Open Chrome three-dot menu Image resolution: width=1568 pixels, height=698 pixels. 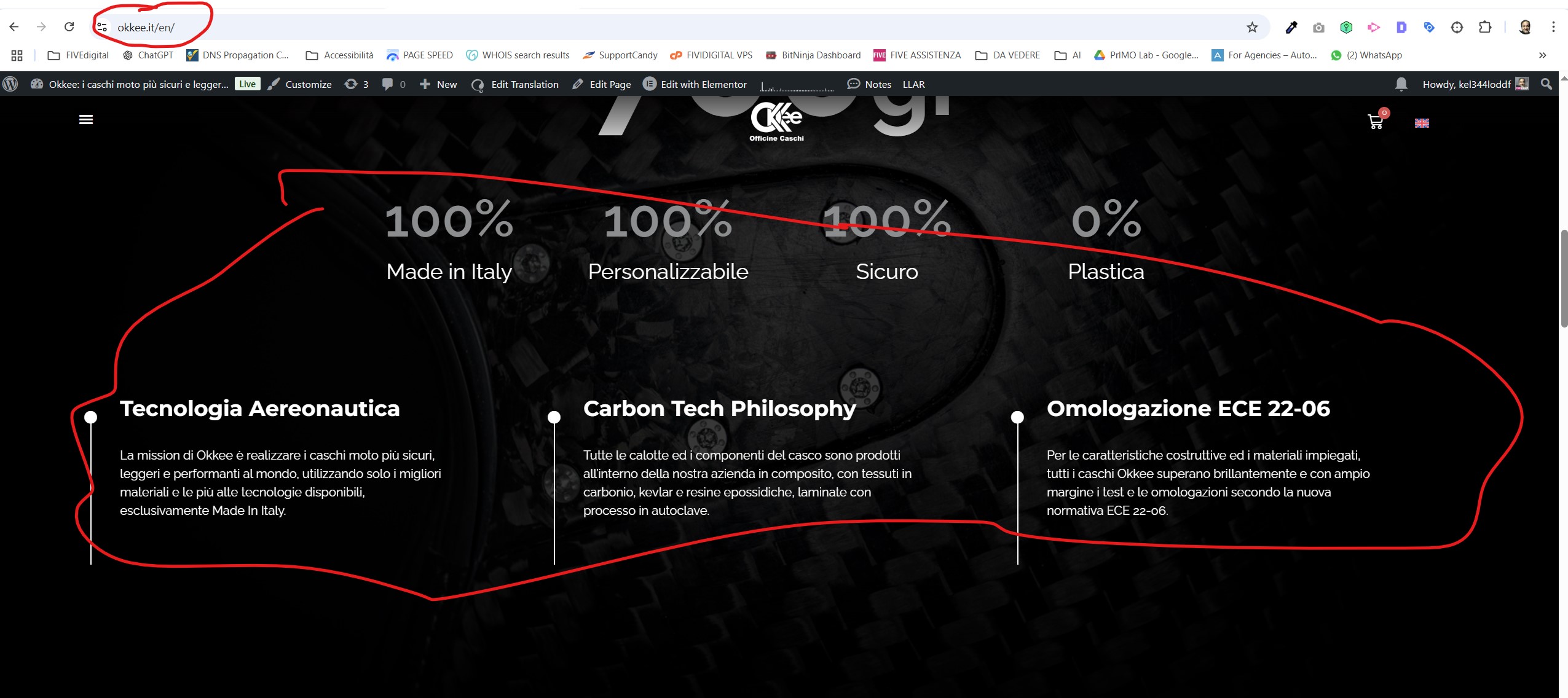point(1553,27)
